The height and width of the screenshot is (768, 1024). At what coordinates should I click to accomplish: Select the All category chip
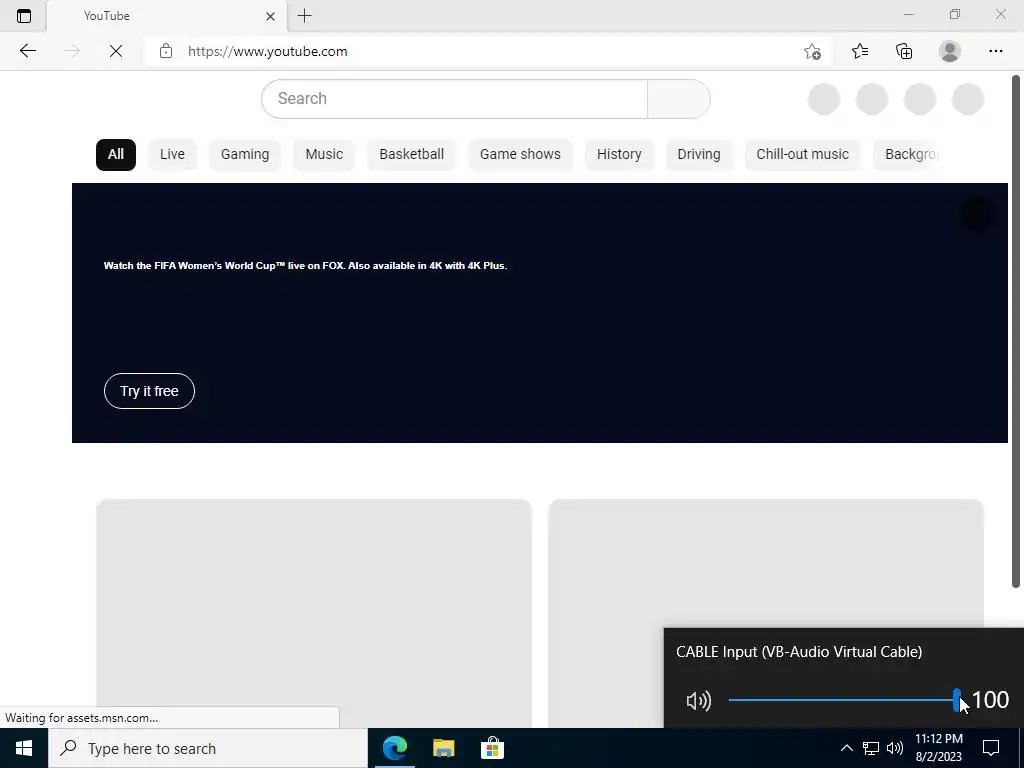[x=116, y=155]
